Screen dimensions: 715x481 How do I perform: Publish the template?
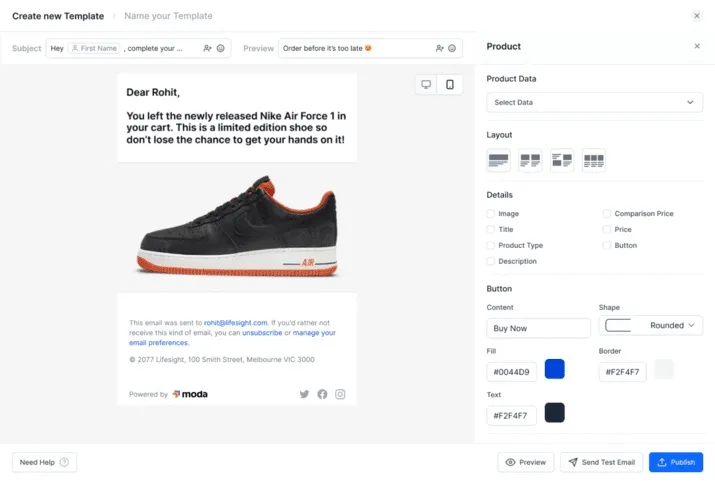click(676, 462)
